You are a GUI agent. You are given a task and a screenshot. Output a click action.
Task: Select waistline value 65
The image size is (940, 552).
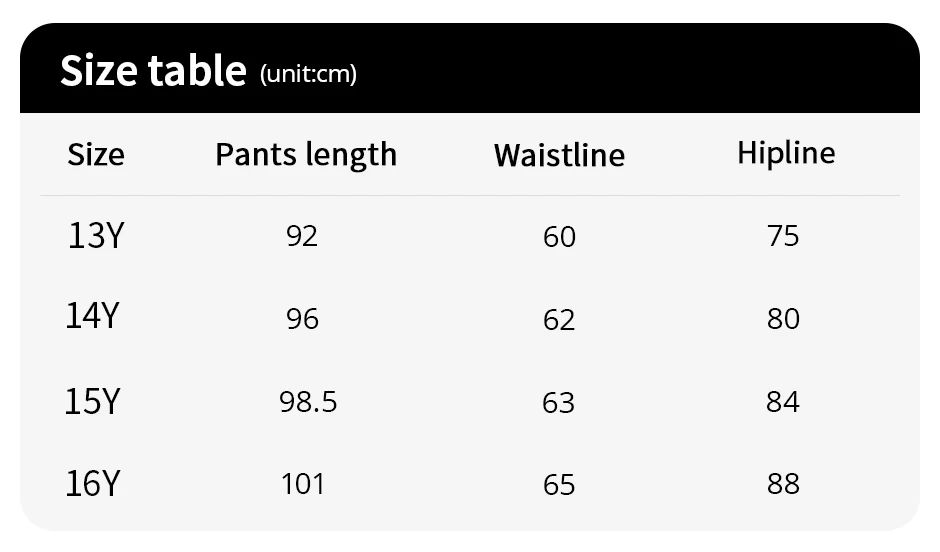coord(559,485)
